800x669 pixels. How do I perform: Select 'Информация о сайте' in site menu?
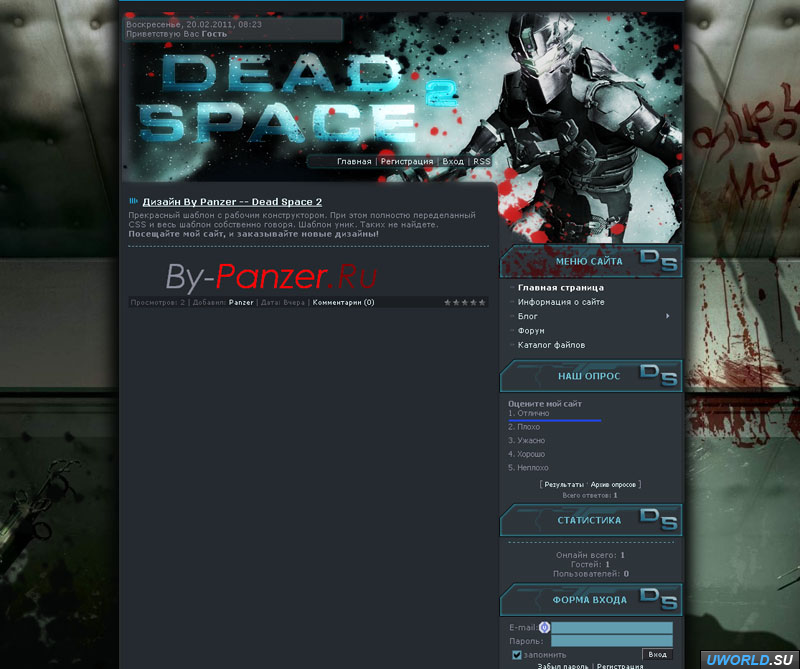[x=561, y=302]
